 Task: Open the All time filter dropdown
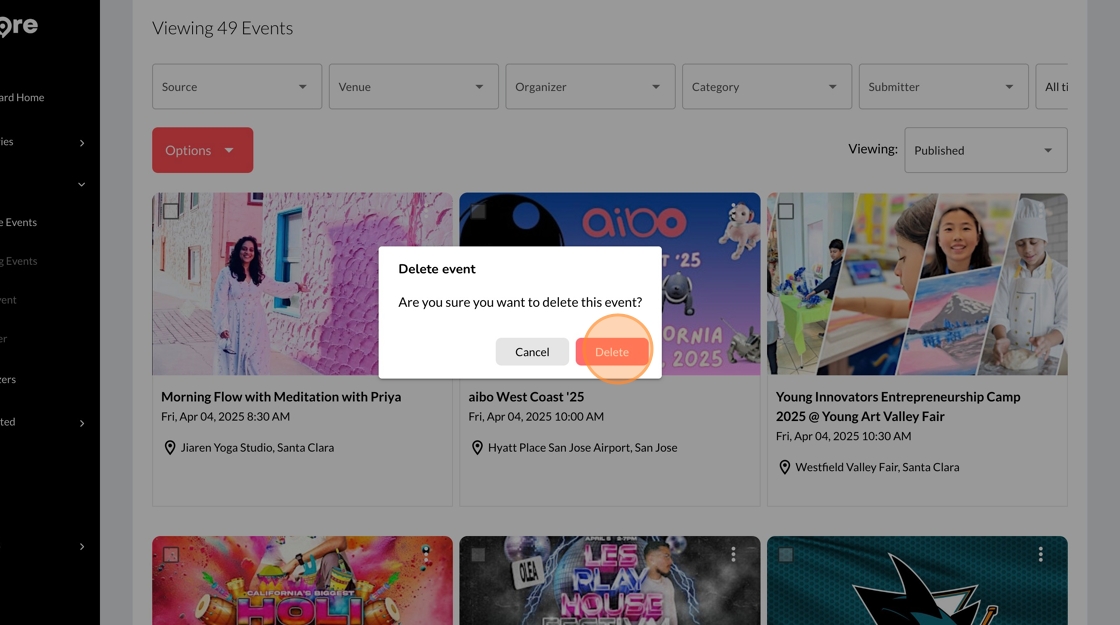pos(1052,86)
